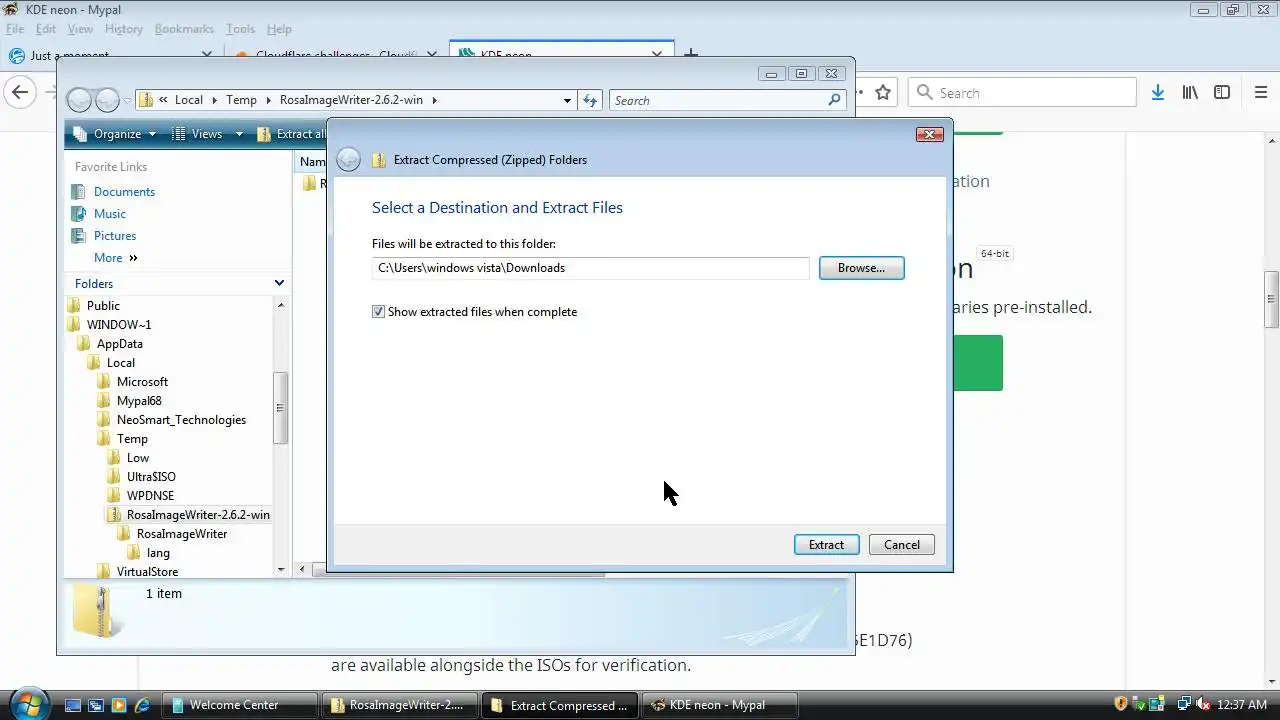The height and width of the screenshot is (720, 1280).
Task: Select RosaImageWriter-2.6.2-win zipped folder in tree
Action: coord(198,515)
